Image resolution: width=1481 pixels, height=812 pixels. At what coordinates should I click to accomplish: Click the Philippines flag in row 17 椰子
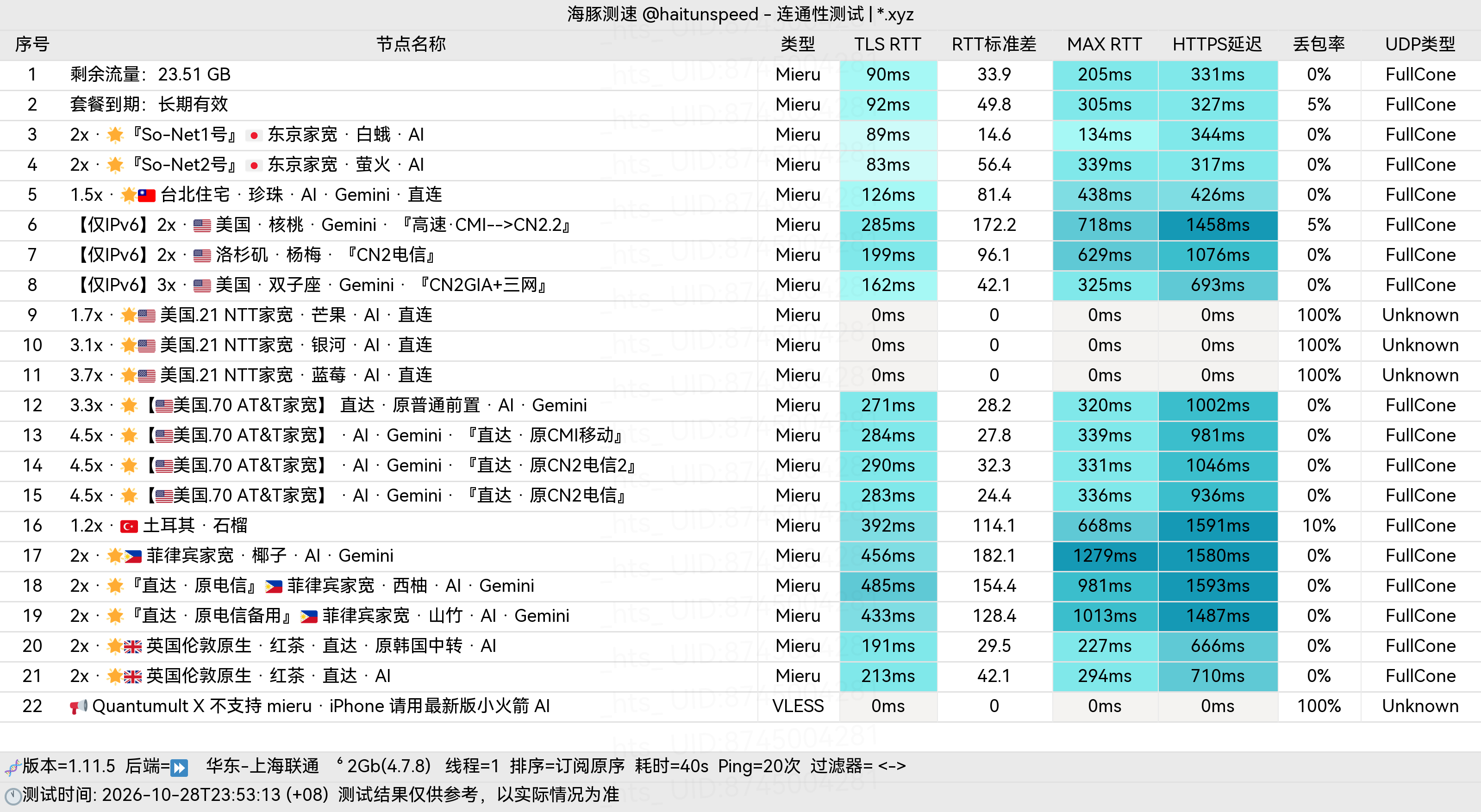coord(133,556)
